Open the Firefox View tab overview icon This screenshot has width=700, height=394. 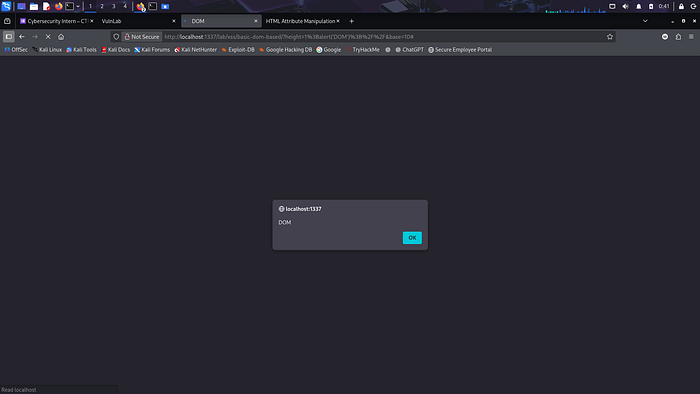7,21
